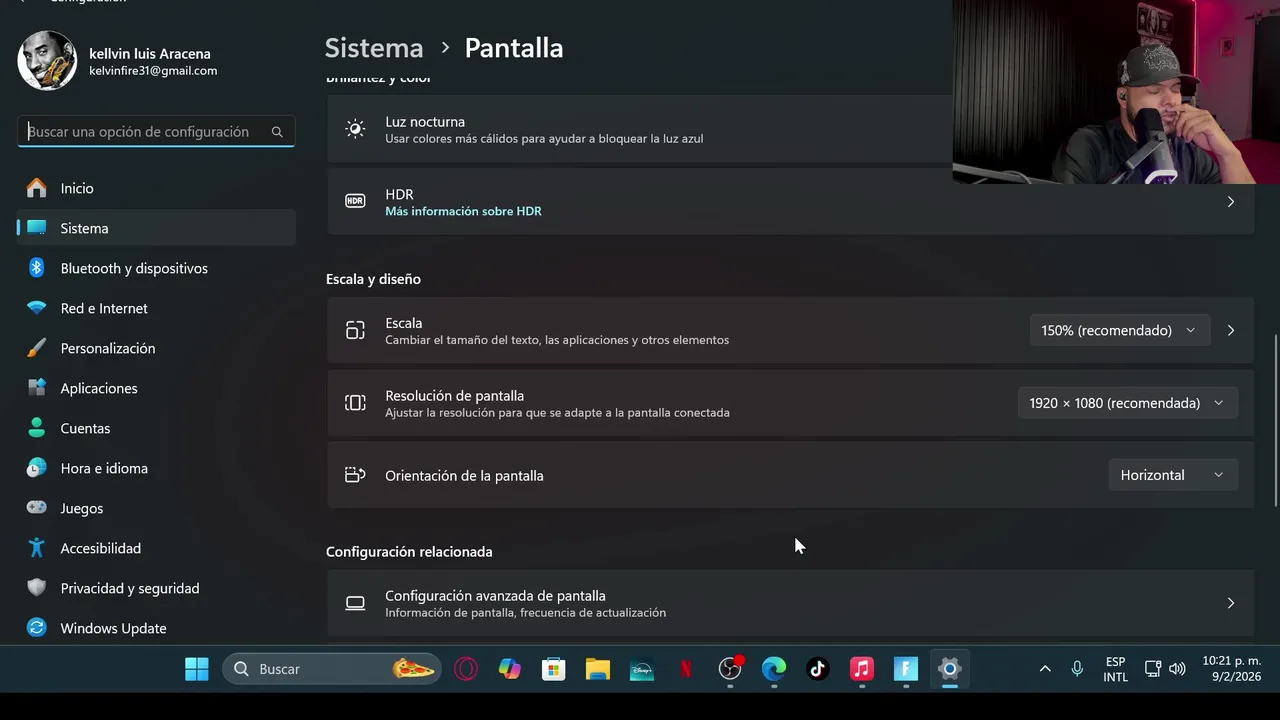Screen dimensions: 1280x720
Task: Click the HDR badge icon
Action: click(355, 201)
